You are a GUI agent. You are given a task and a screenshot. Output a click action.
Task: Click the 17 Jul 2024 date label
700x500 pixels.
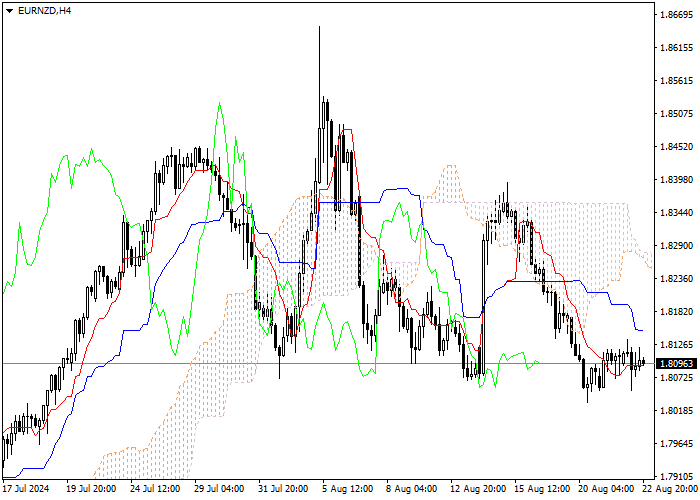pos(26,488)
